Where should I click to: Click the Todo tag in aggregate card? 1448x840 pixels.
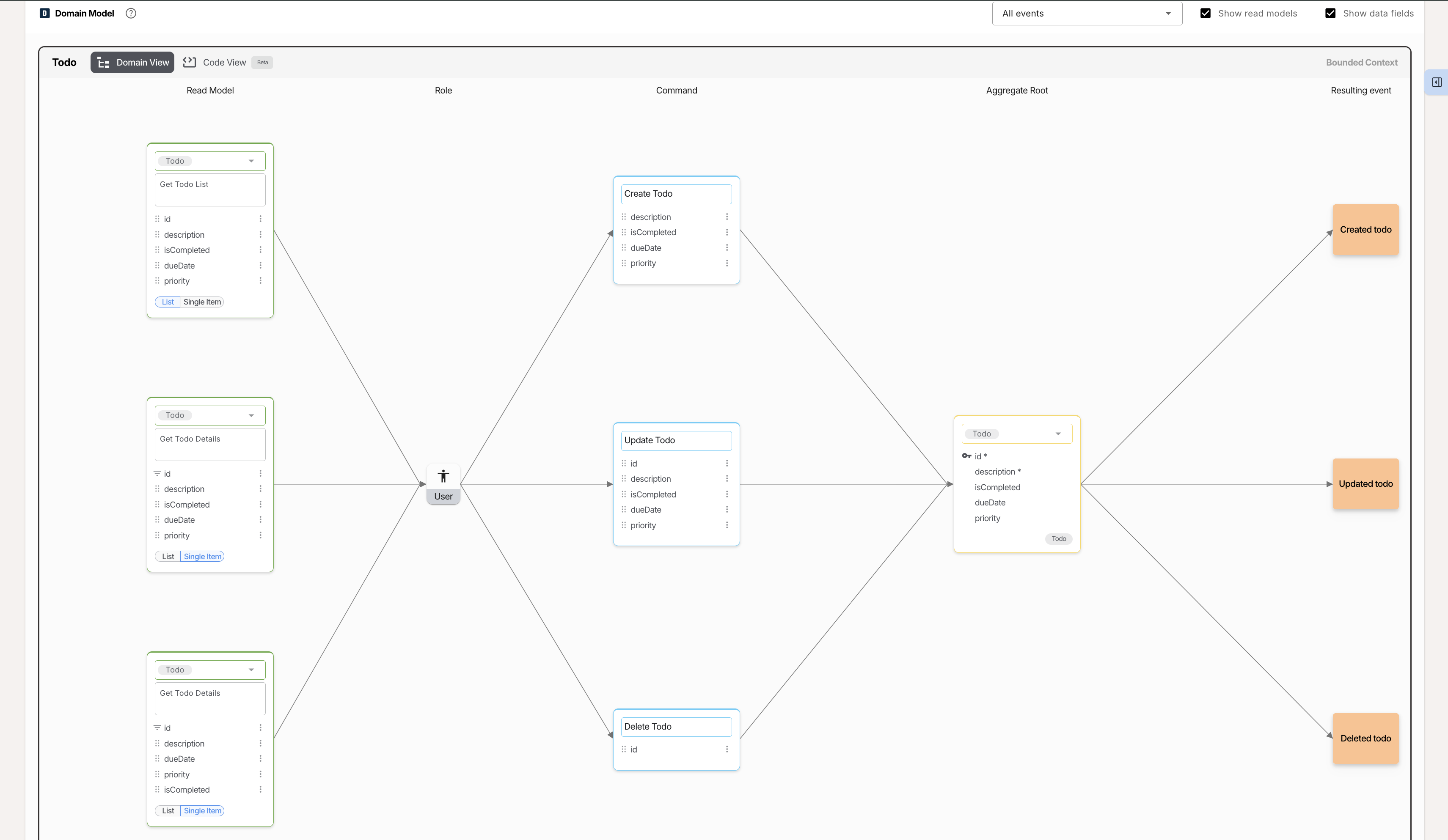(x=1058, y=538)
